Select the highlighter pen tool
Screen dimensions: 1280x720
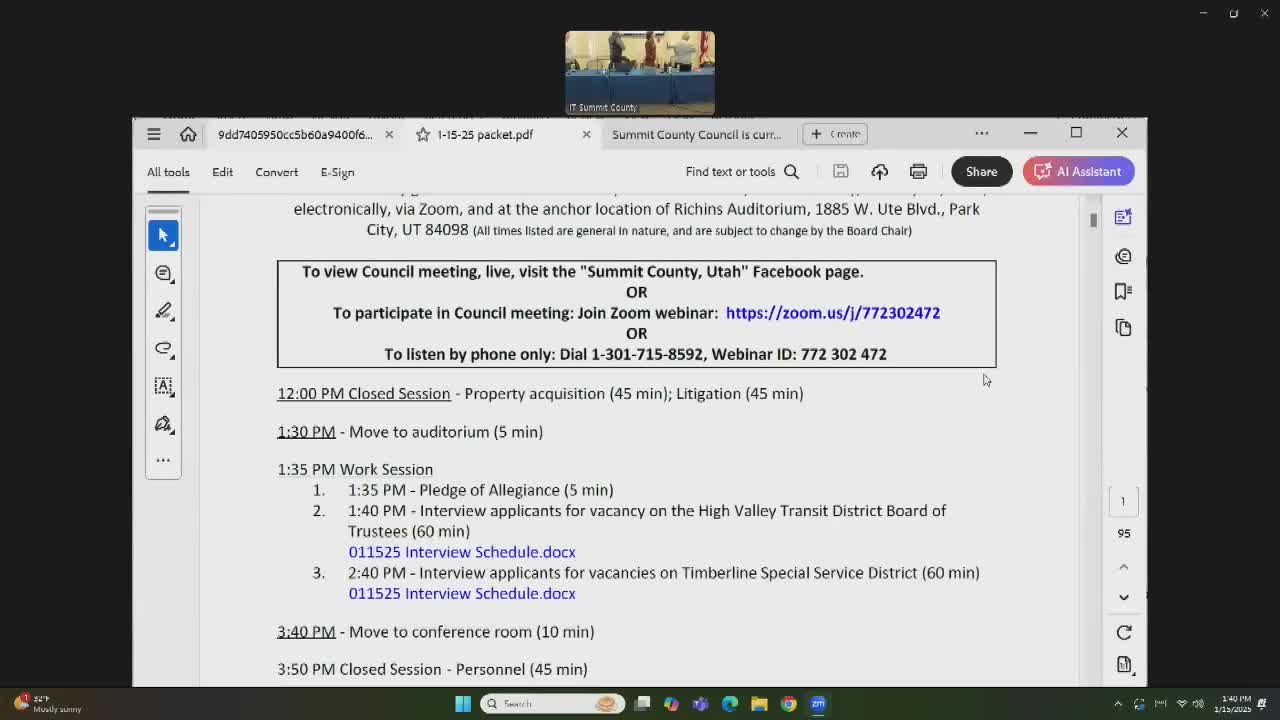[x=163, y=311]
